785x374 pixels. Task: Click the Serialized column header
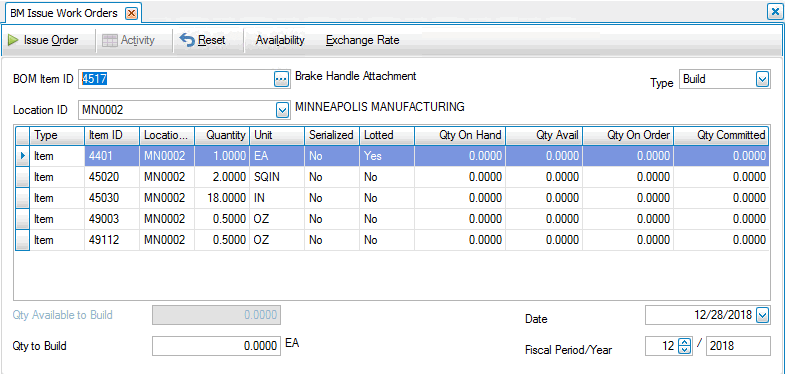pyautogui.click(x=332, y=135)
